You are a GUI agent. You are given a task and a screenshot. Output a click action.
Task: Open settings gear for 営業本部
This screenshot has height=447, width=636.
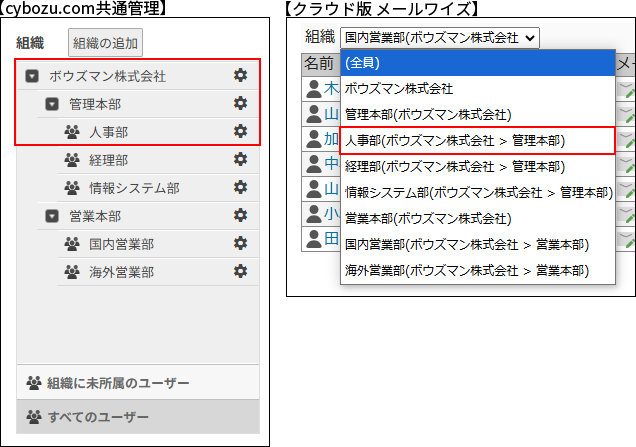[241, 215]
